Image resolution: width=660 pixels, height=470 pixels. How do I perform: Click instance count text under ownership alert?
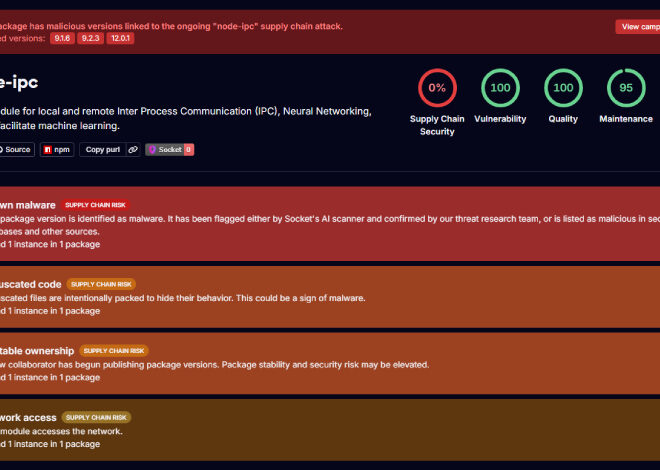pos(50,377)
